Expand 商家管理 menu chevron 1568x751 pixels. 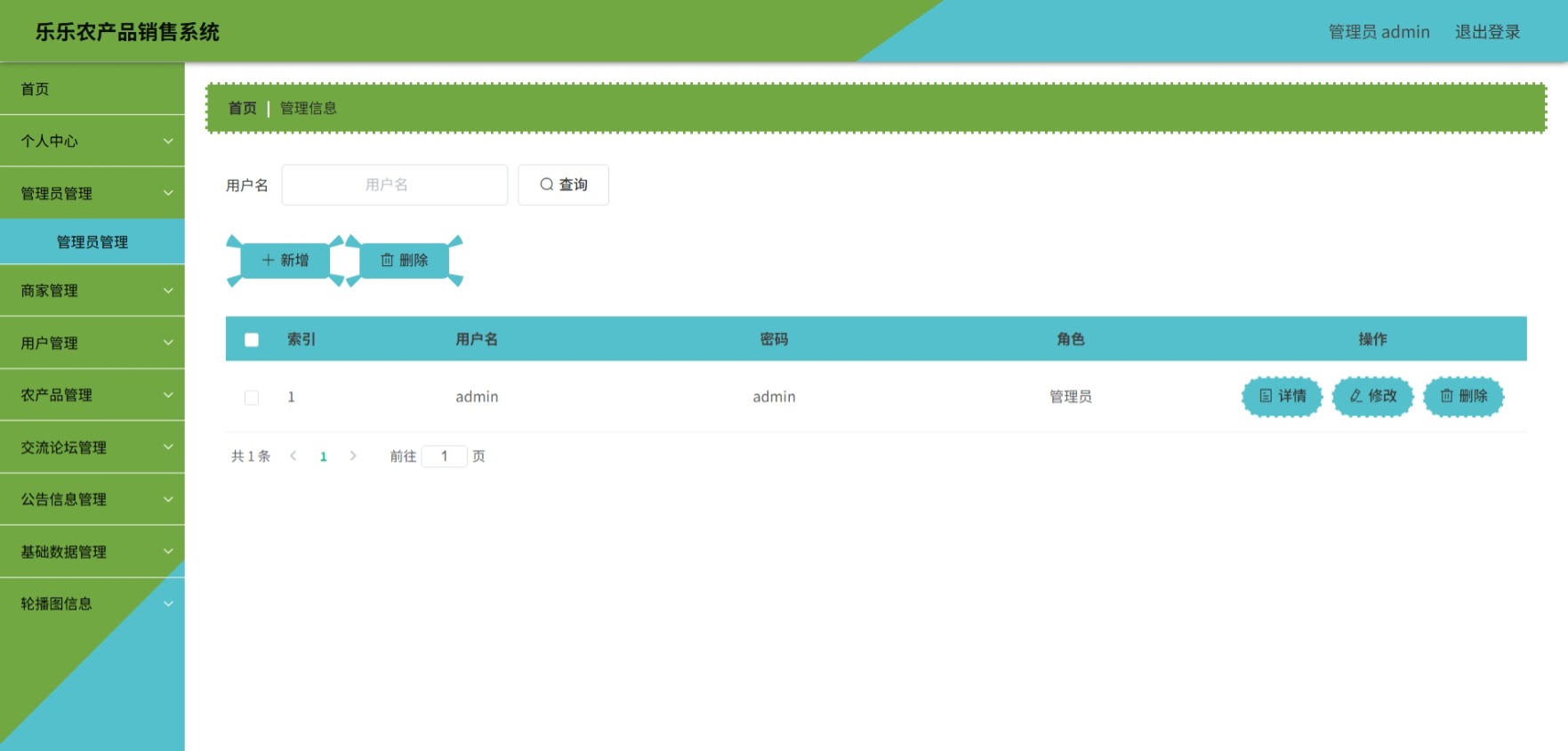pyautogui.click(x=168, y=290)
